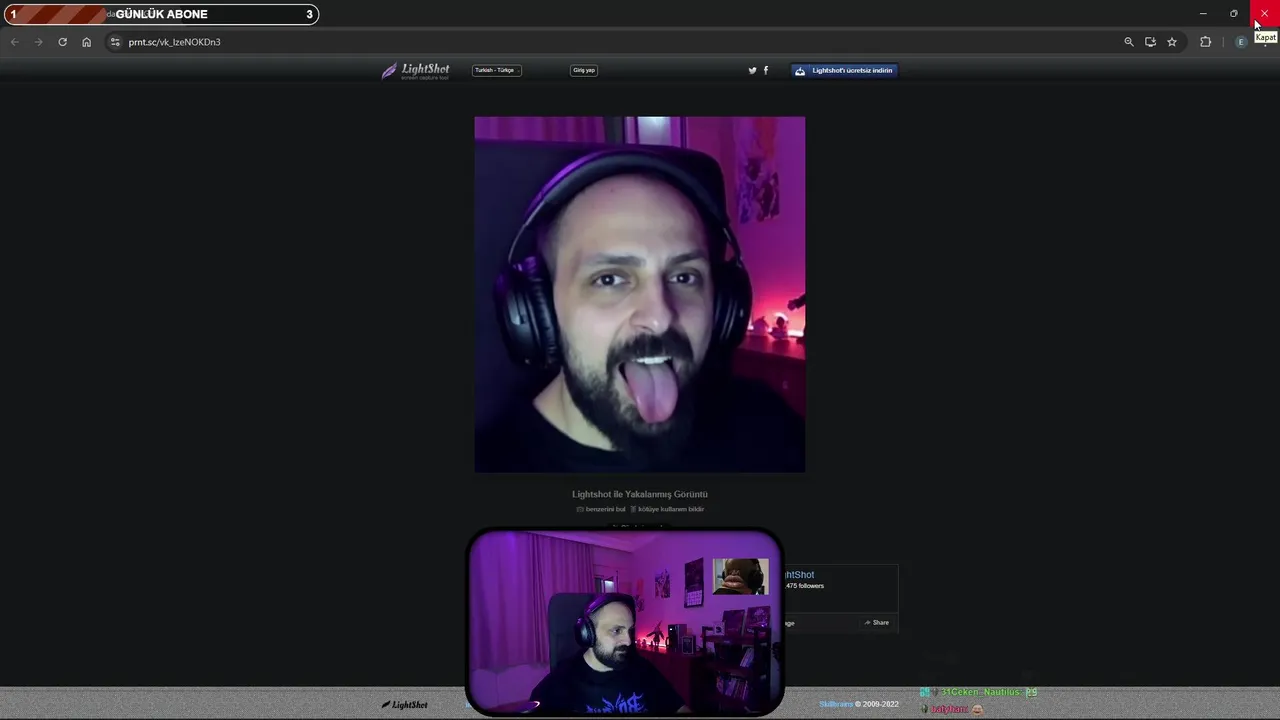Click the browser forward arrow

(38, 42)
